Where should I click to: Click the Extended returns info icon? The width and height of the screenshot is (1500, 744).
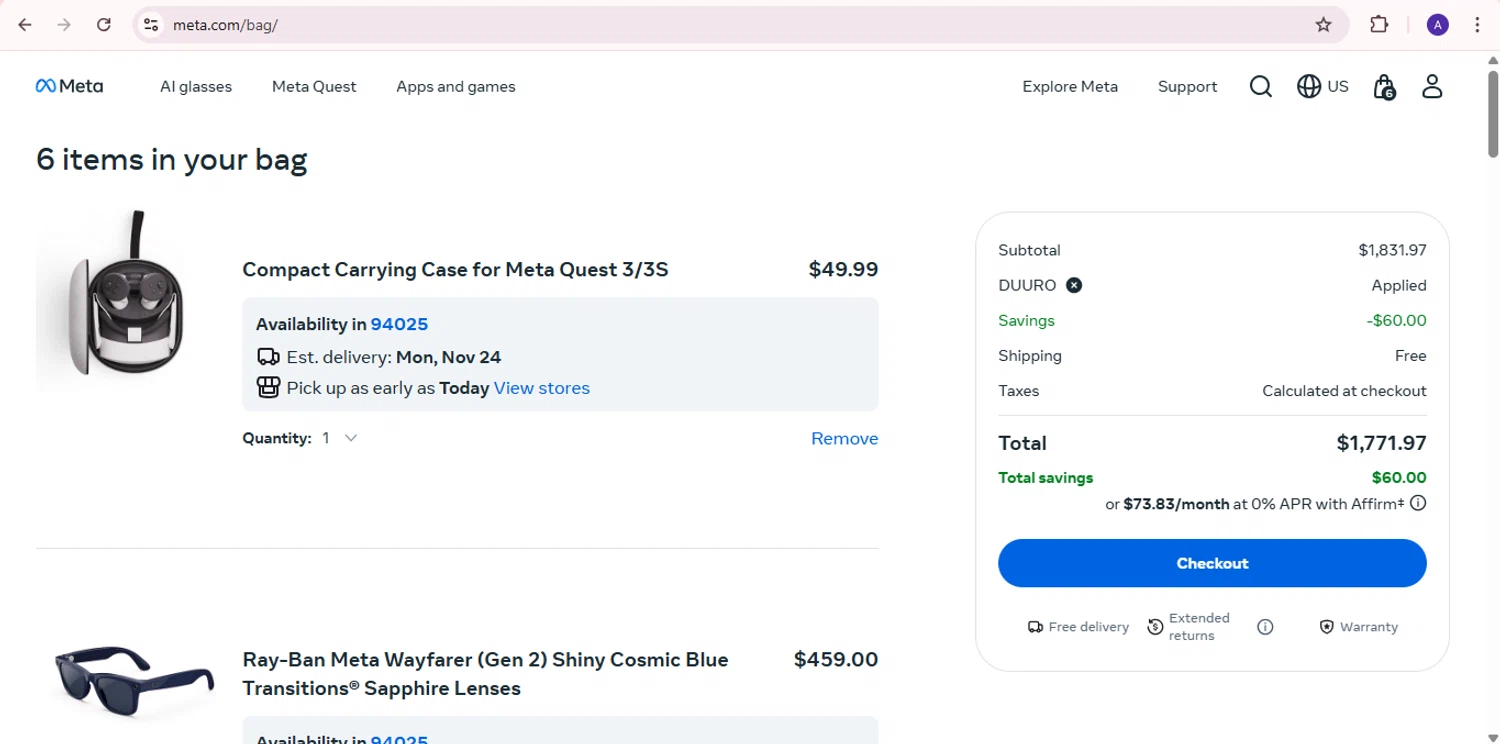click(1265, 627)
